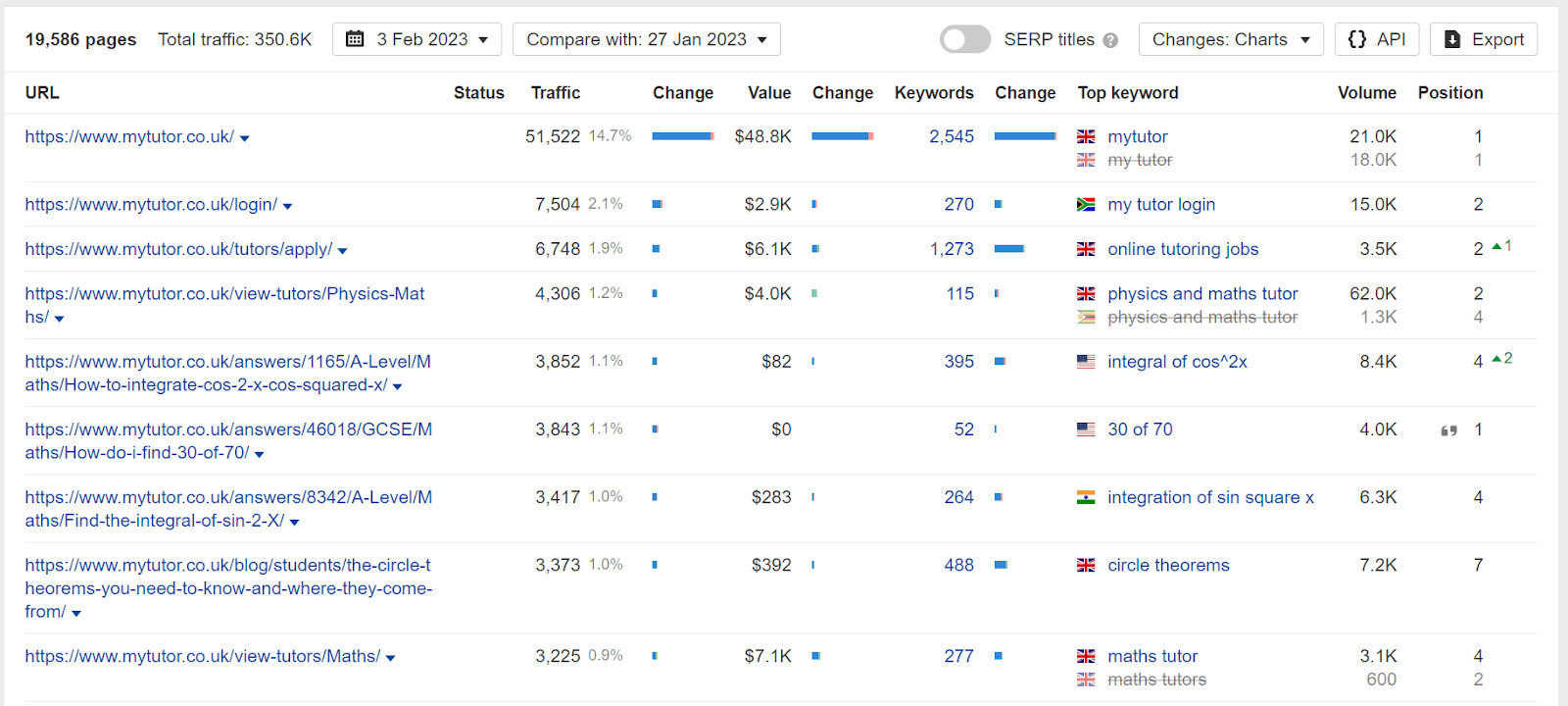Image resolution: width=1568 pixels, height=706 pixels.
Task: Click the integration of sin square x keyword
Action: click(x=1210, y=497)
